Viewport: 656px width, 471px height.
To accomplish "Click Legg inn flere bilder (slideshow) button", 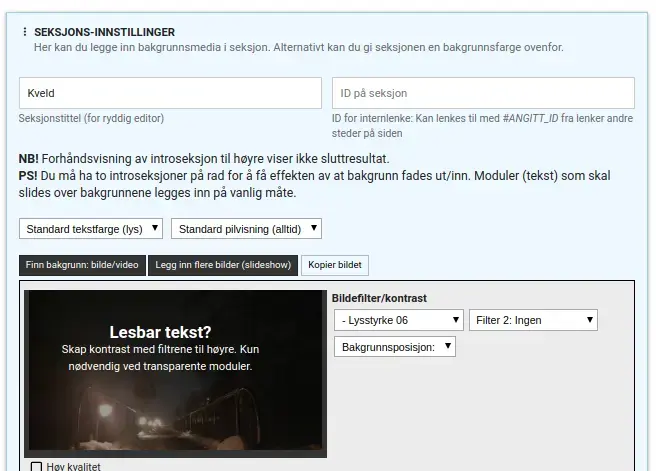I will [x=223, y=265].
